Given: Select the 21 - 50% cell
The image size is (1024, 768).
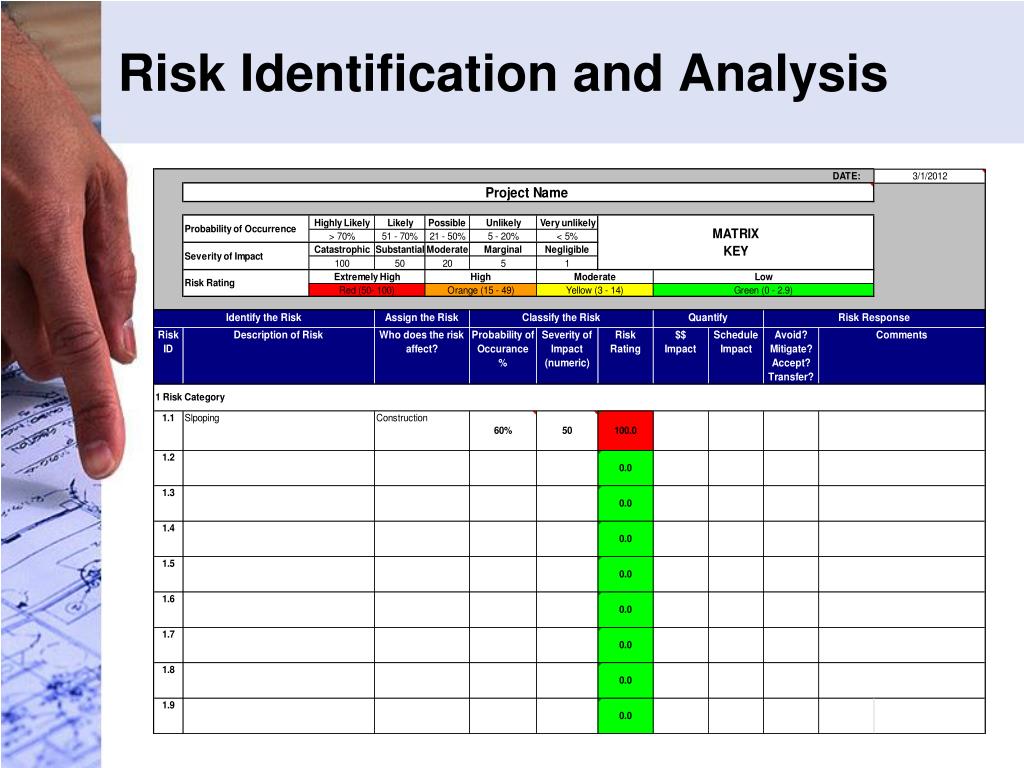Looking at the screenshot, I should [447, 236].
